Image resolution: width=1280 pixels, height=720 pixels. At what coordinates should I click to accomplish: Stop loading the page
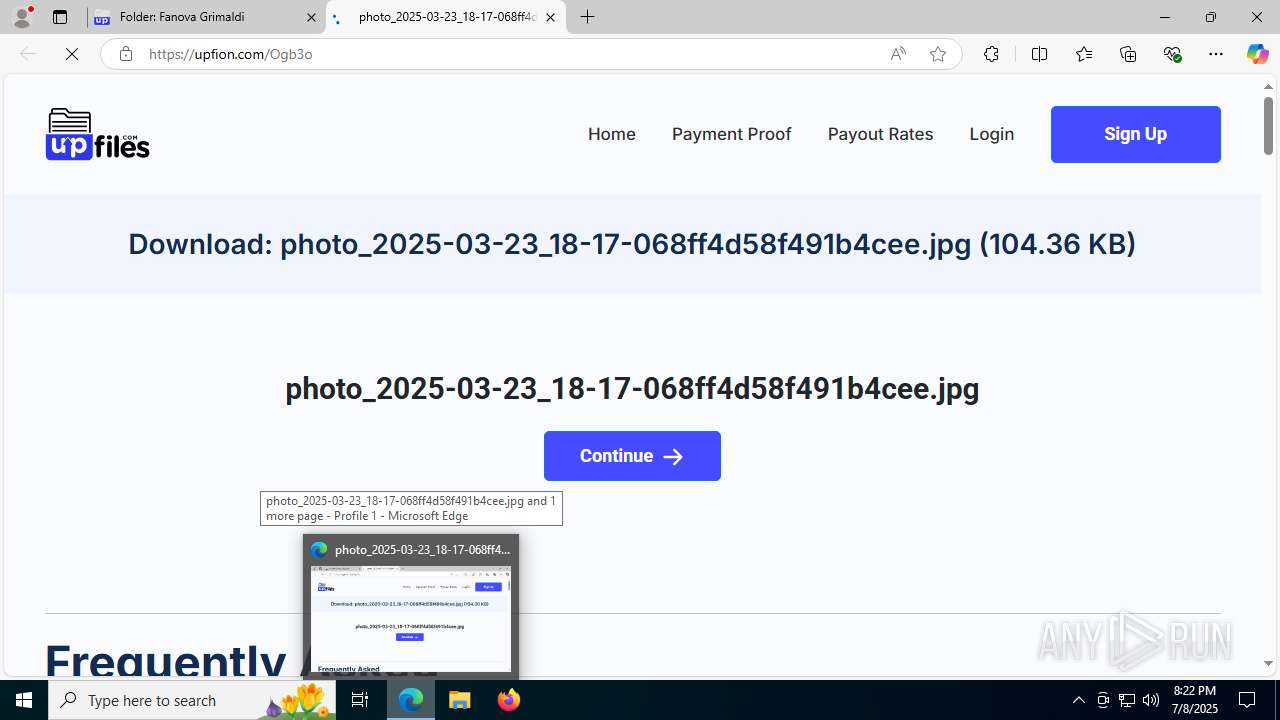[x=72, y=54]
